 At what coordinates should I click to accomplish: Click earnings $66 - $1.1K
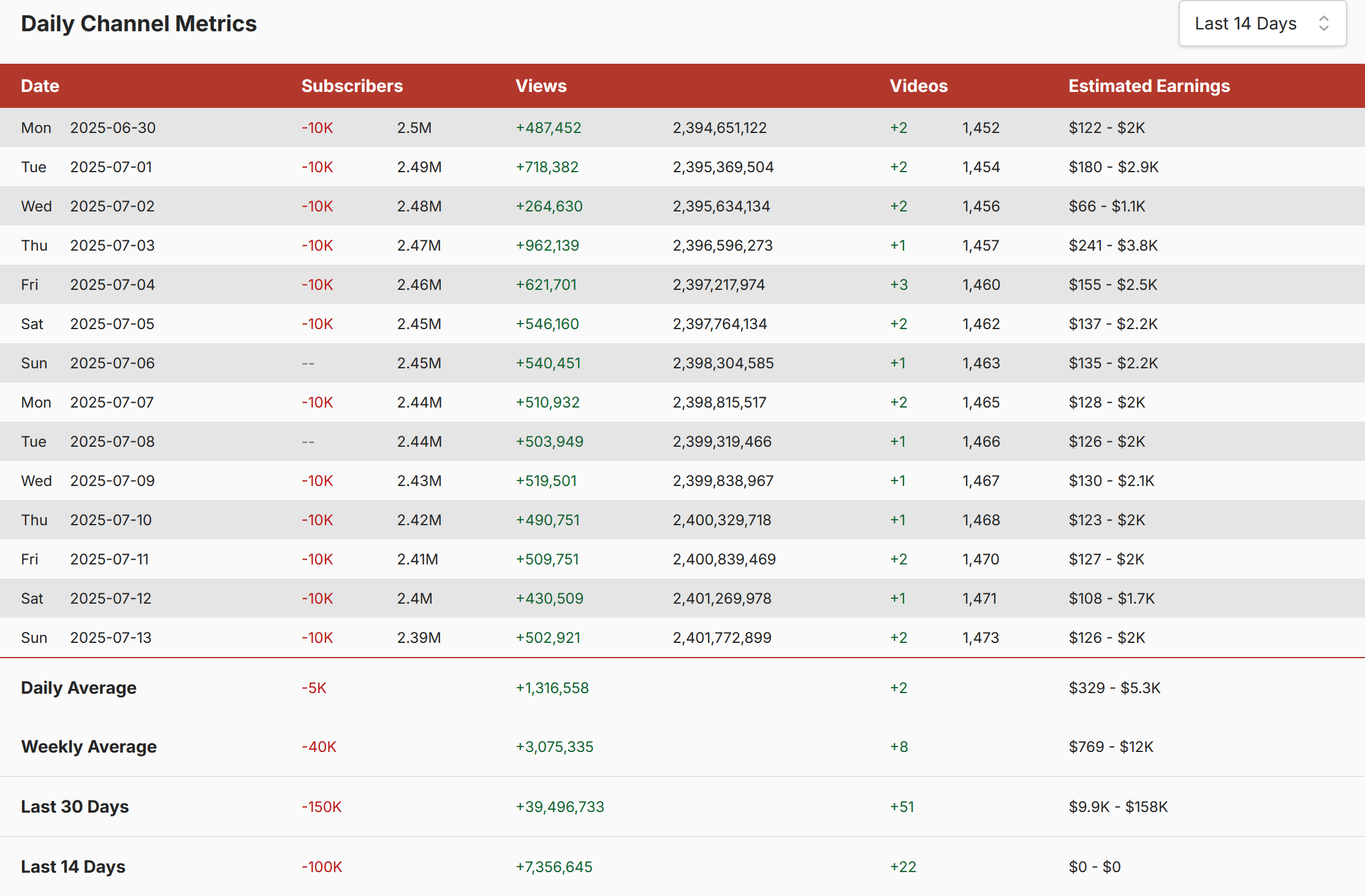(x=1107, y=206)
